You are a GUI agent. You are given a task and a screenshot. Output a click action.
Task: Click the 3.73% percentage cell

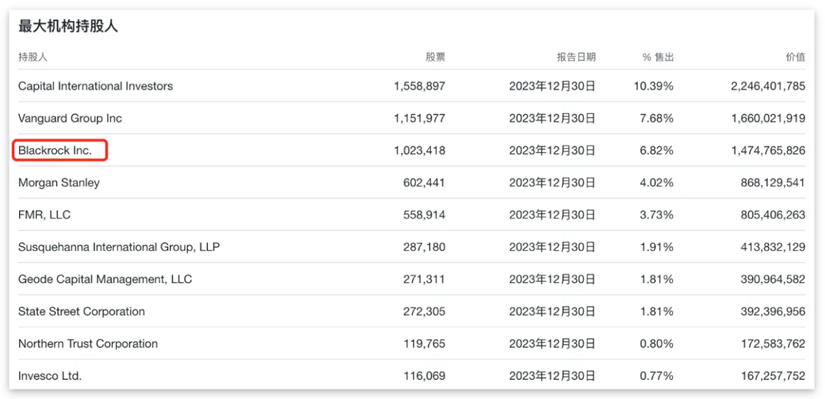tap(657, 215)
